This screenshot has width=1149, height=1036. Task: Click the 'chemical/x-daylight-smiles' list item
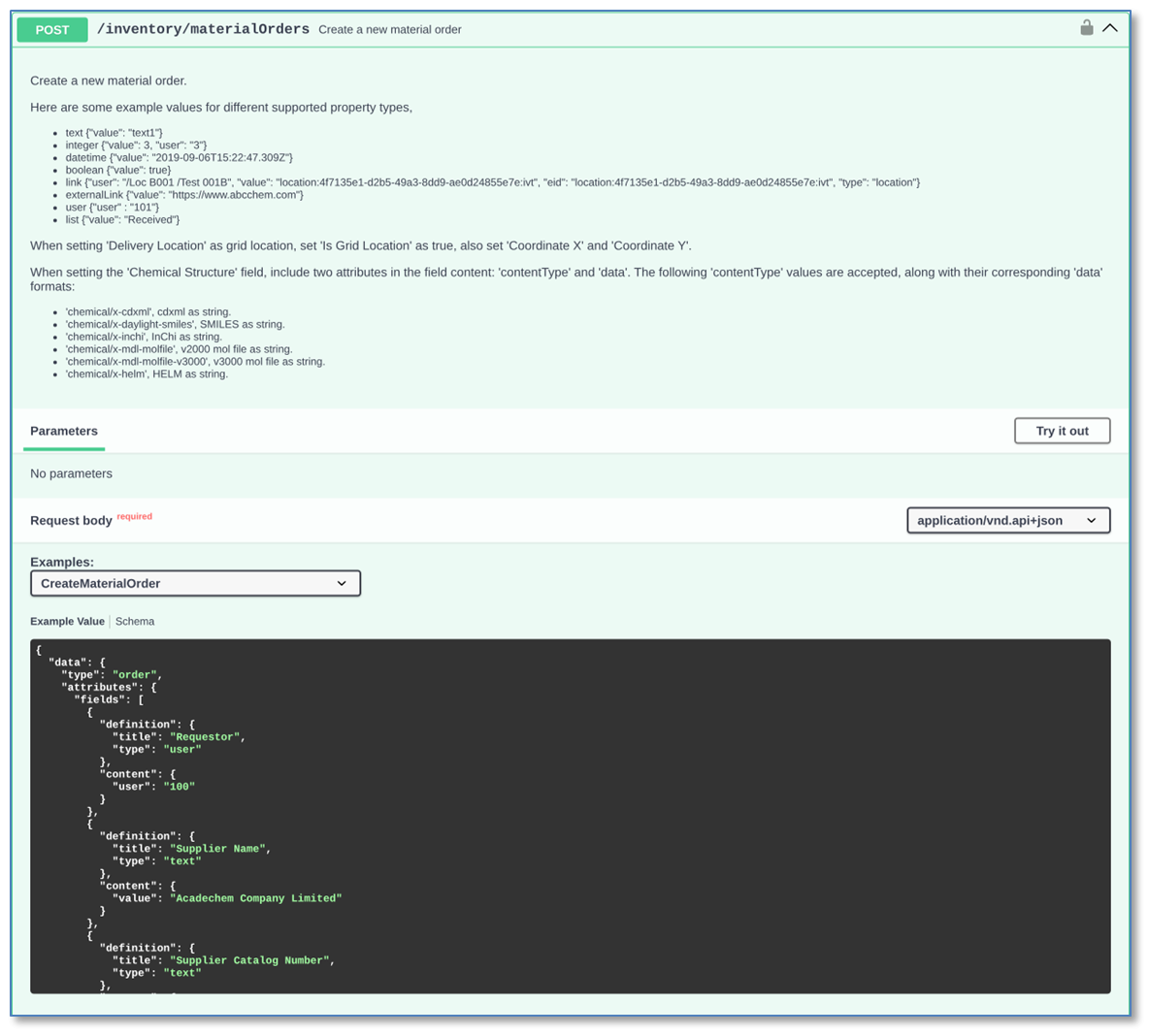point(175,324)
